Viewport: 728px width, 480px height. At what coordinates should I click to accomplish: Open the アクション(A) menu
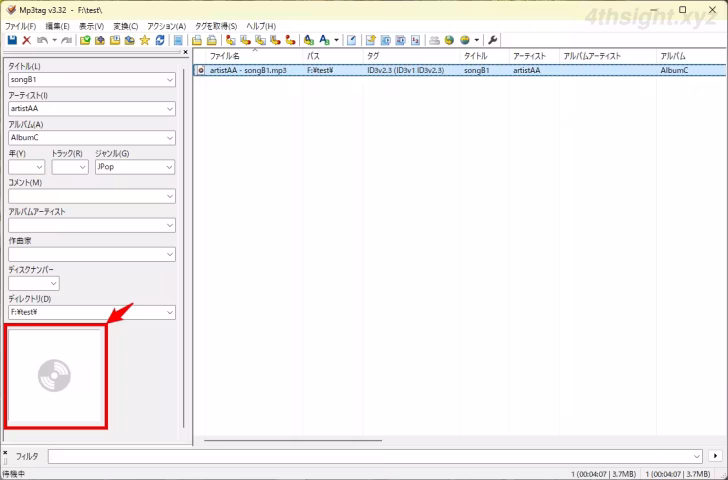tap(166, 25)
